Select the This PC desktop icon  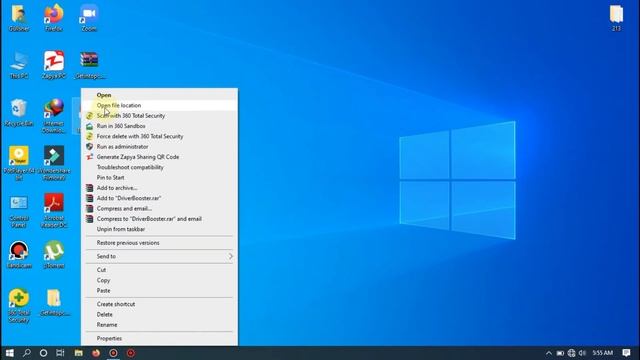coord(19,65)
